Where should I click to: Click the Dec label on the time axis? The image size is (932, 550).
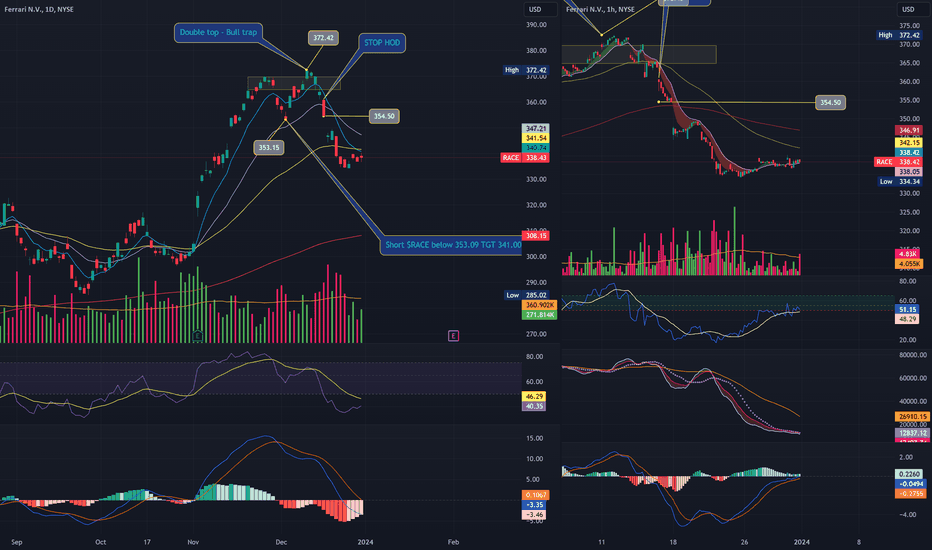pyautogui.click(x=281, y=542)
